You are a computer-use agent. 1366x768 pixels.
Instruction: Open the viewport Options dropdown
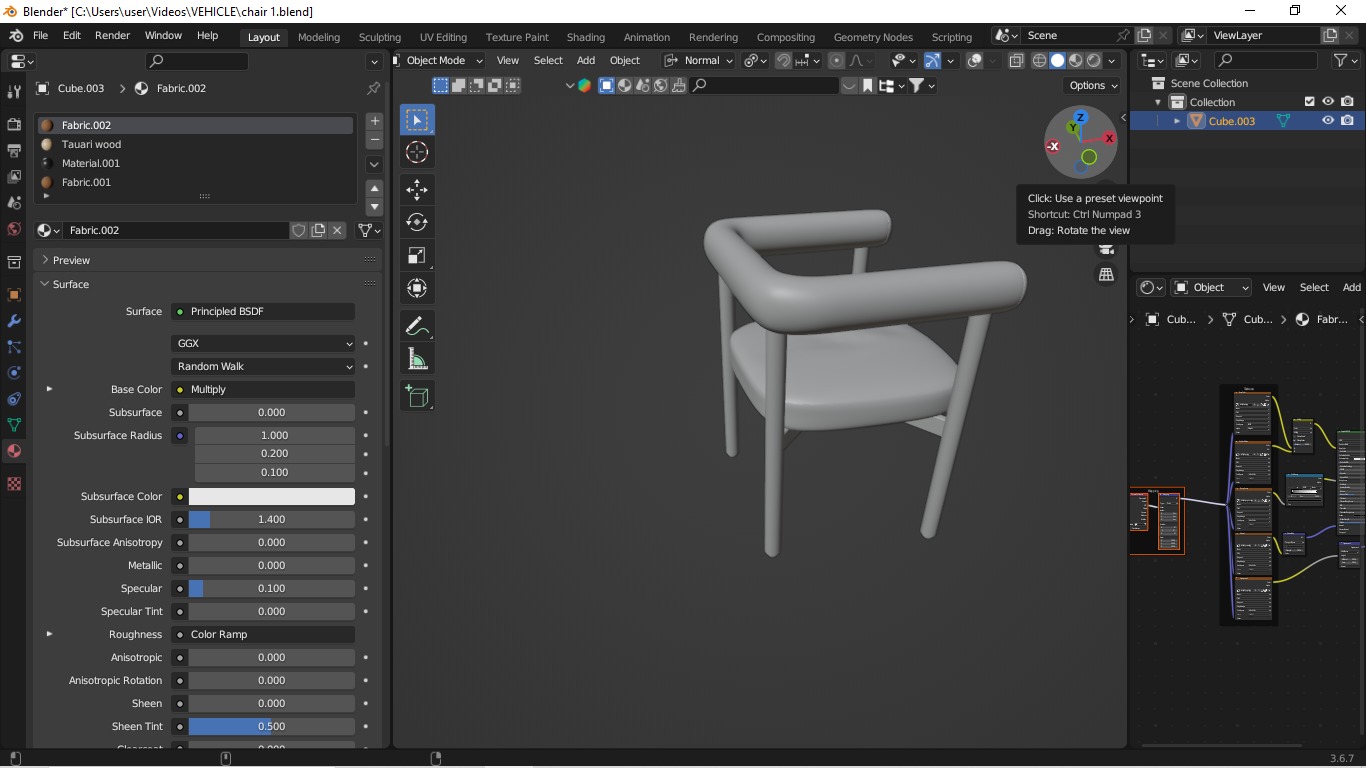1093,86
